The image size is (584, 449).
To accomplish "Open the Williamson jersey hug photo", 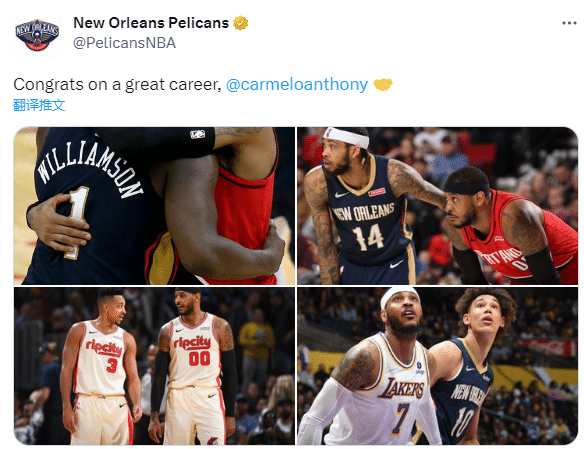I will [154, 206].
